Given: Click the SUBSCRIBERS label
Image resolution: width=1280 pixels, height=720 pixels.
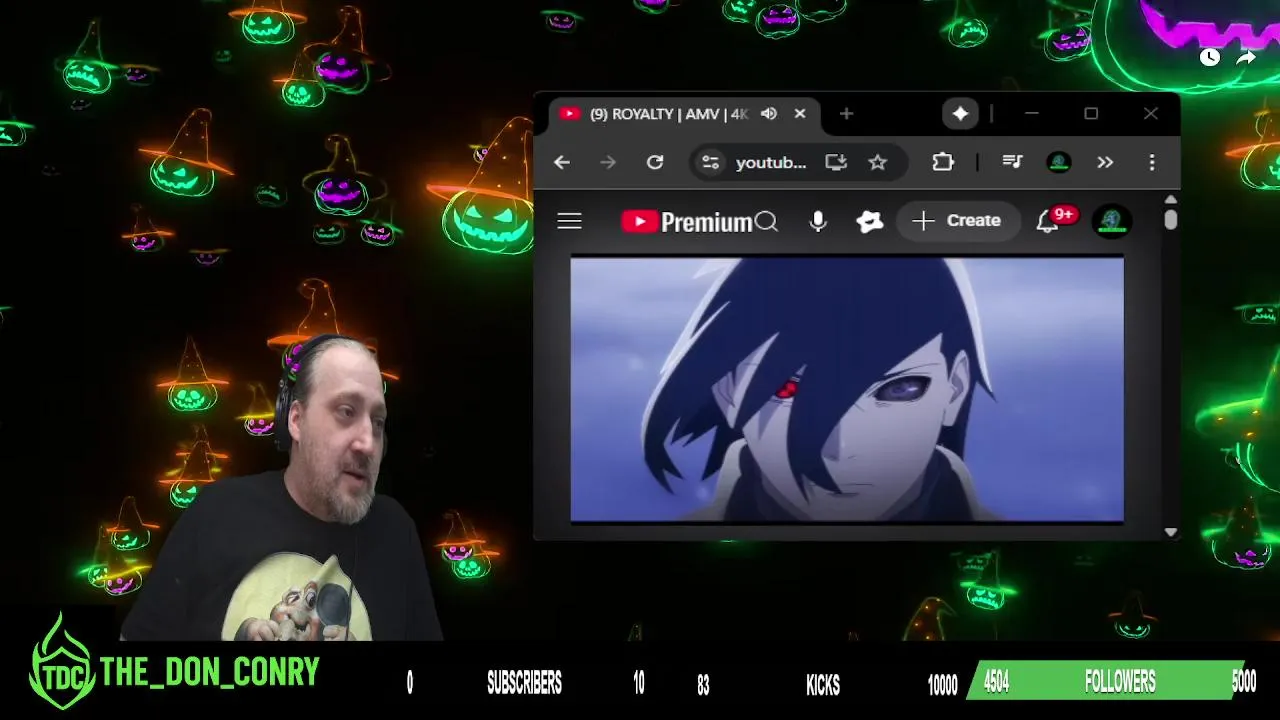Looking at the screenshot, I should tap(524, 683).
